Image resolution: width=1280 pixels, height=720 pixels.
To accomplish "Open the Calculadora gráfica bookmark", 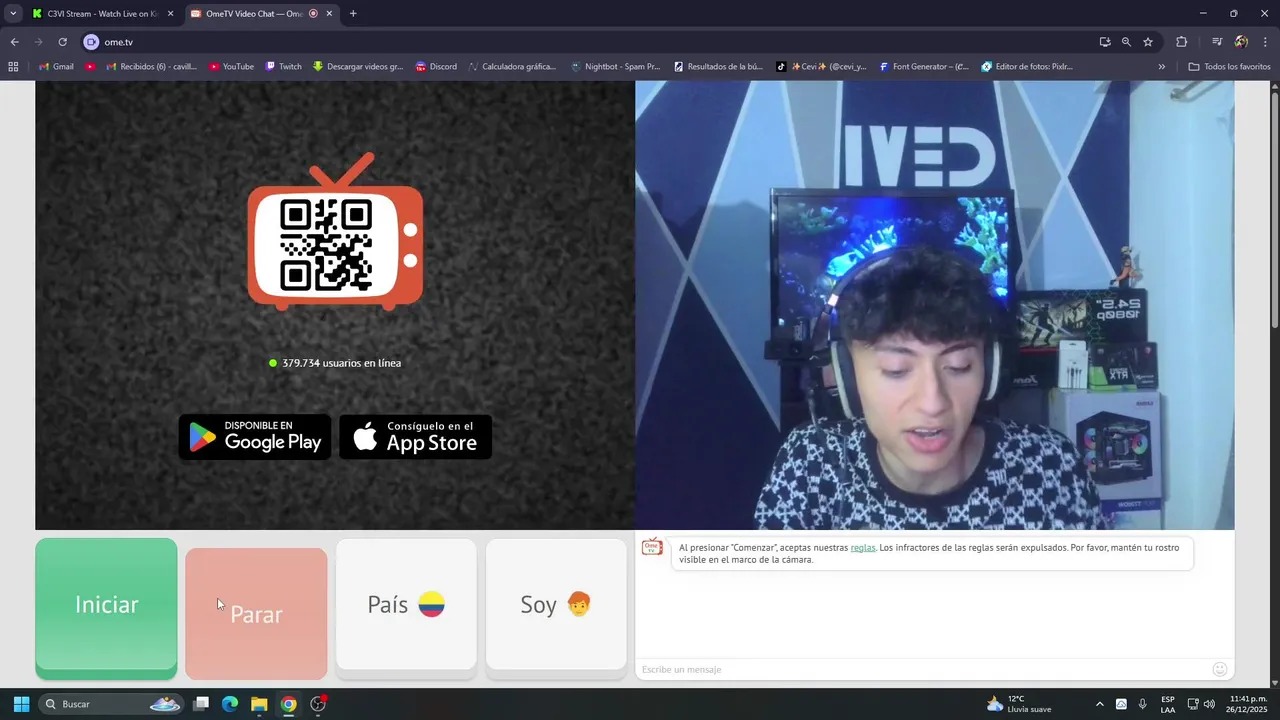I will pyautogui.click(x=511, y=67).
